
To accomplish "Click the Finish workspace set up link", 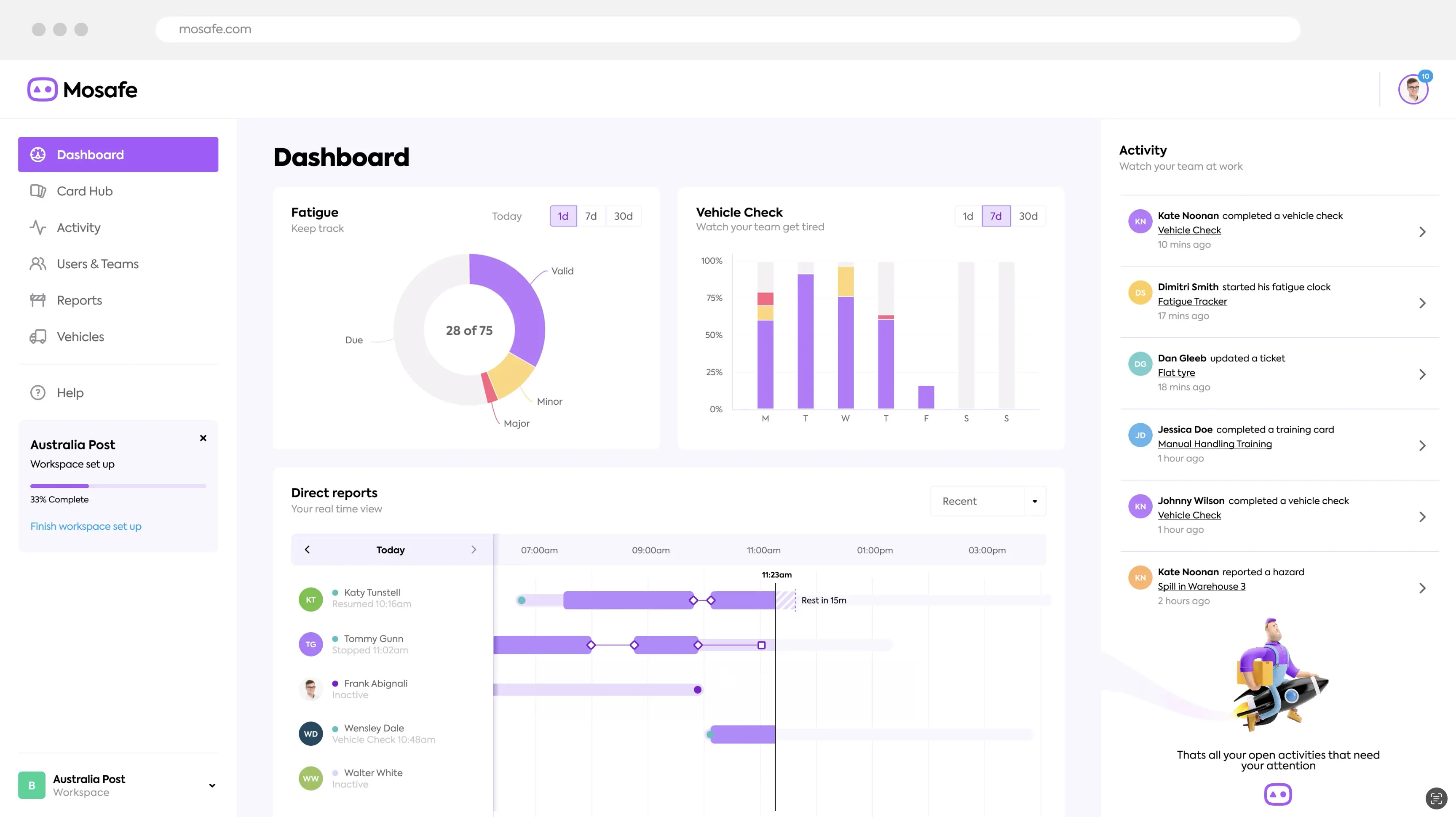I will (86, 526).
